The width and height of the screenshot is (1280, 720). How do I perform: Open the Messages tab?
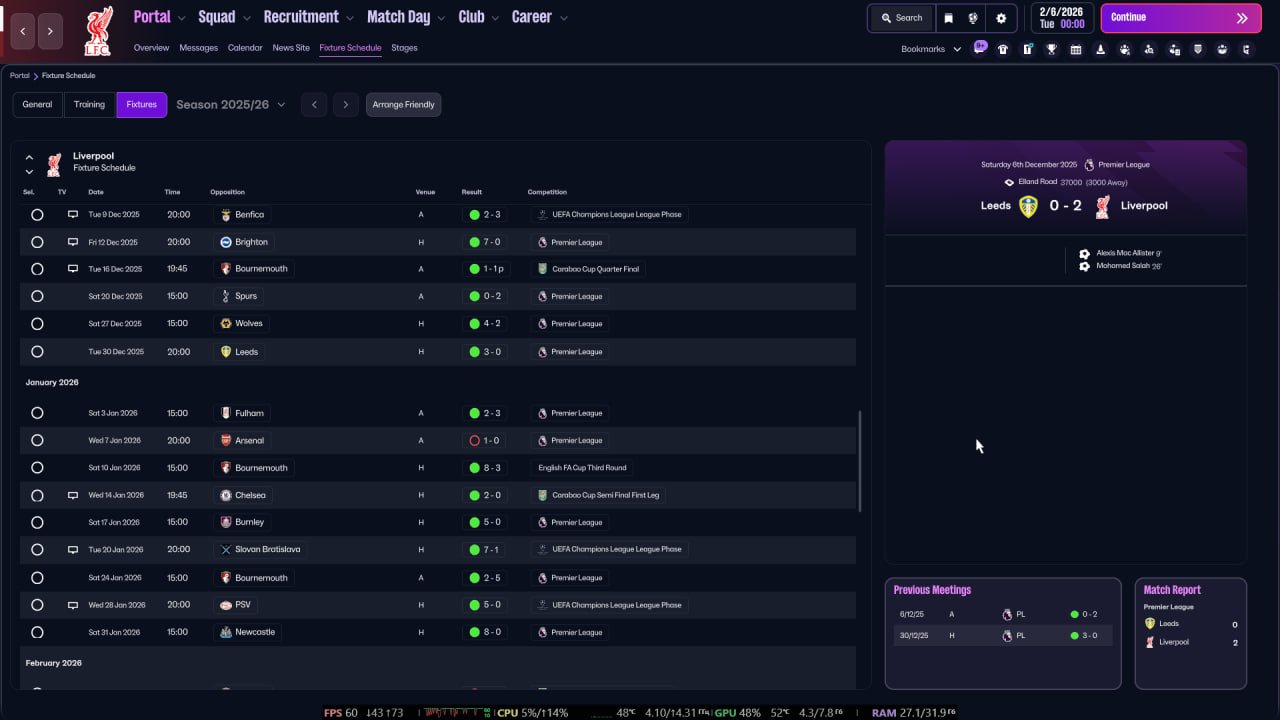click(198, 48)
